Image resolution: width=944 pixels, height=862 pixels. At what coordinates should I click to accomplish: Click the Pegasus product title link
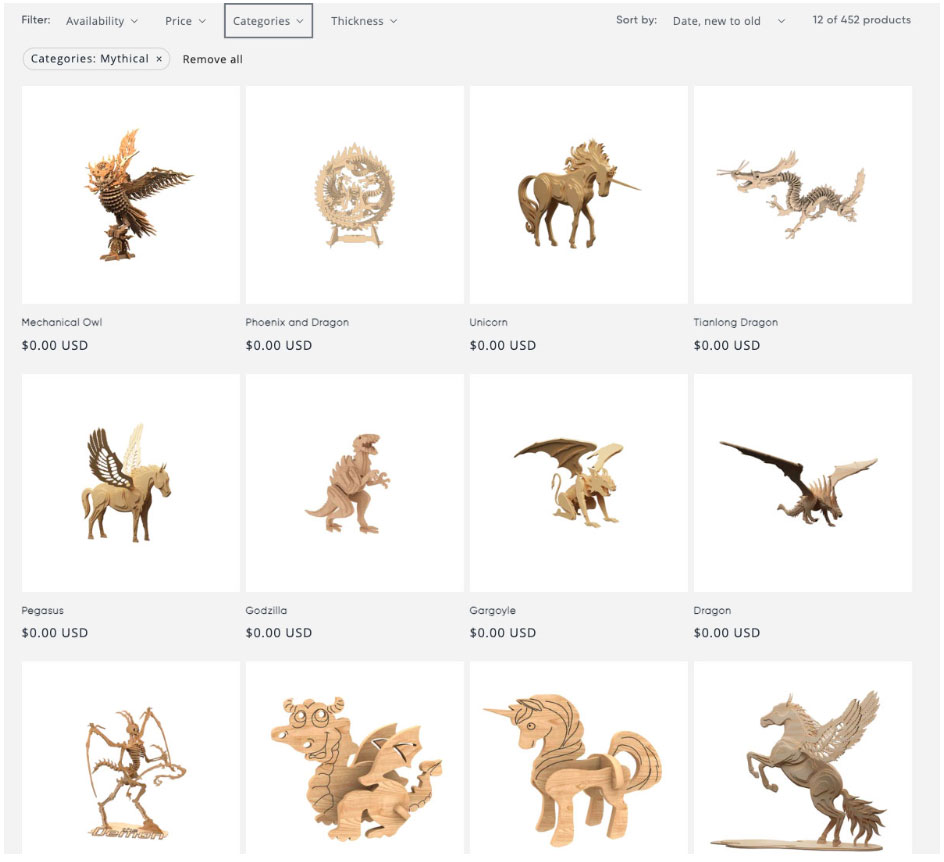[43, 610]
